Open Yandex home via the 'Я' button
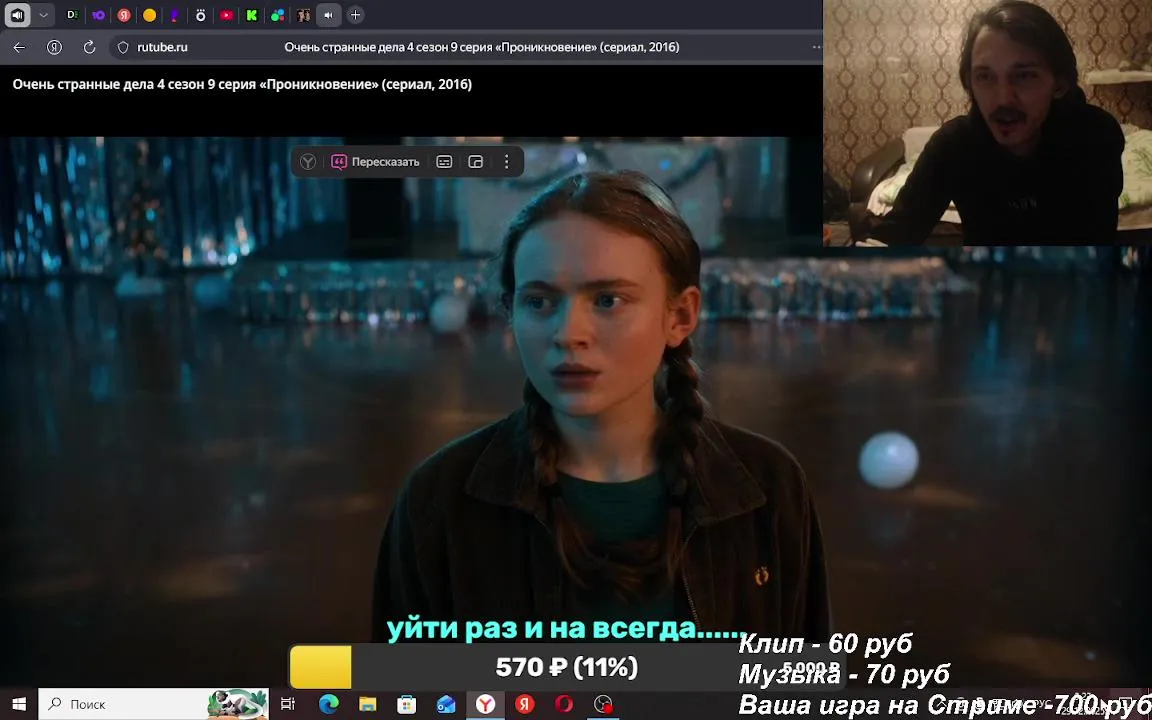1152x720 pixels. click(54, 47)
